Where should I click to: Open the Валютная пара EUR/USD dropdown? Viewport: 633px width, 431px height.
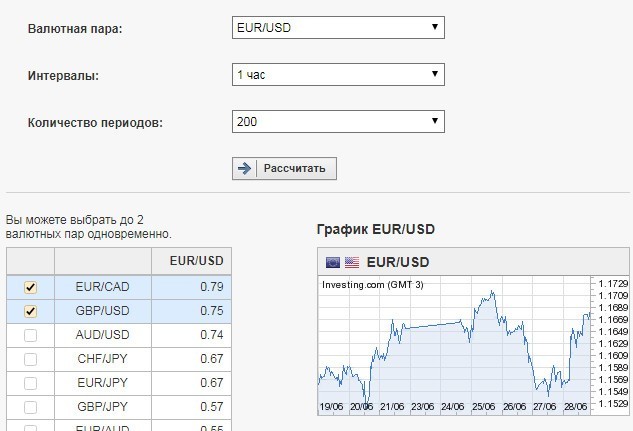(x=337, y=27)
